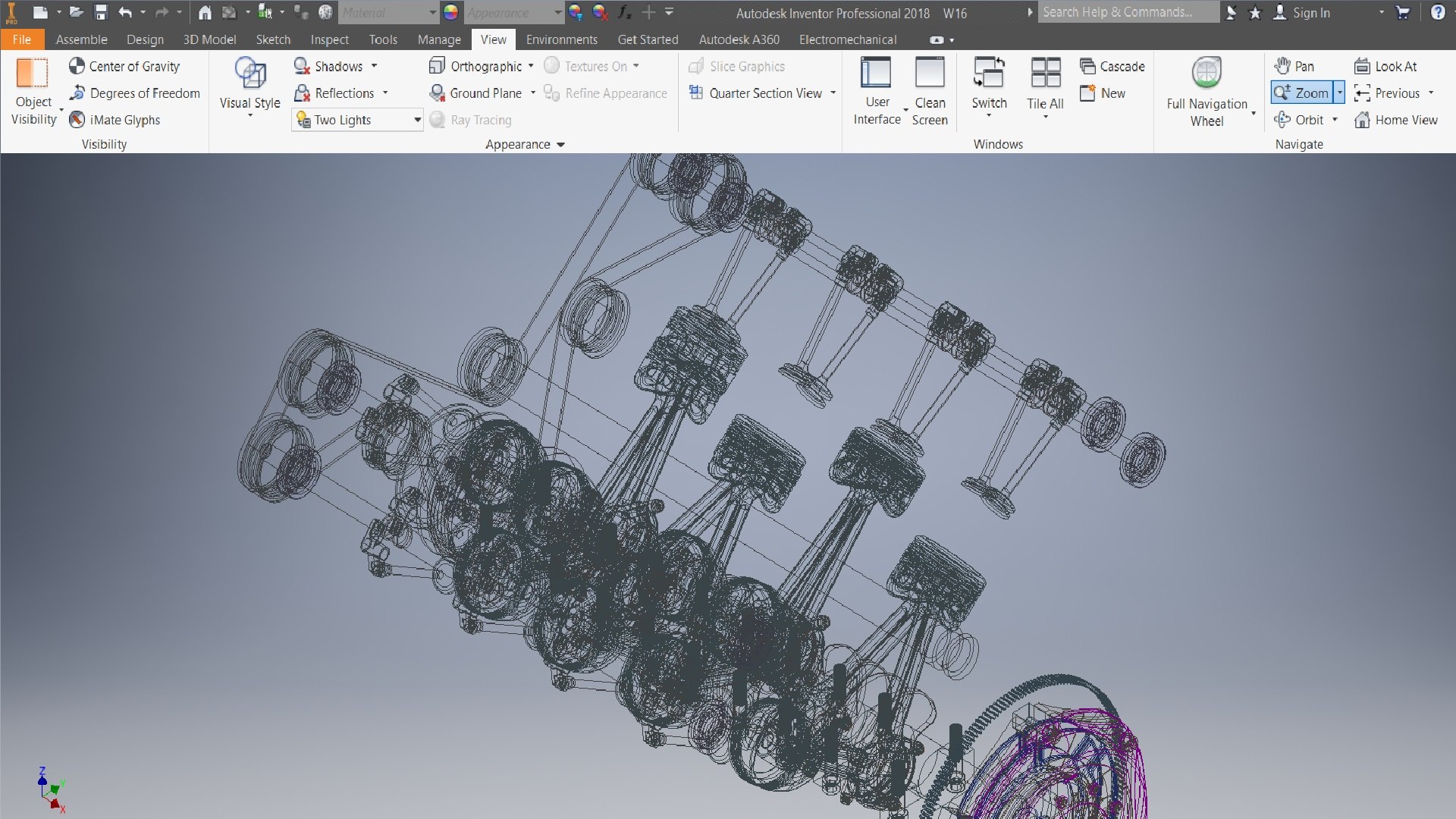This screenshot has width=1456, height=819.
Task: Expand the Appearance panel arrow
Action: click(x=561, y=144)
